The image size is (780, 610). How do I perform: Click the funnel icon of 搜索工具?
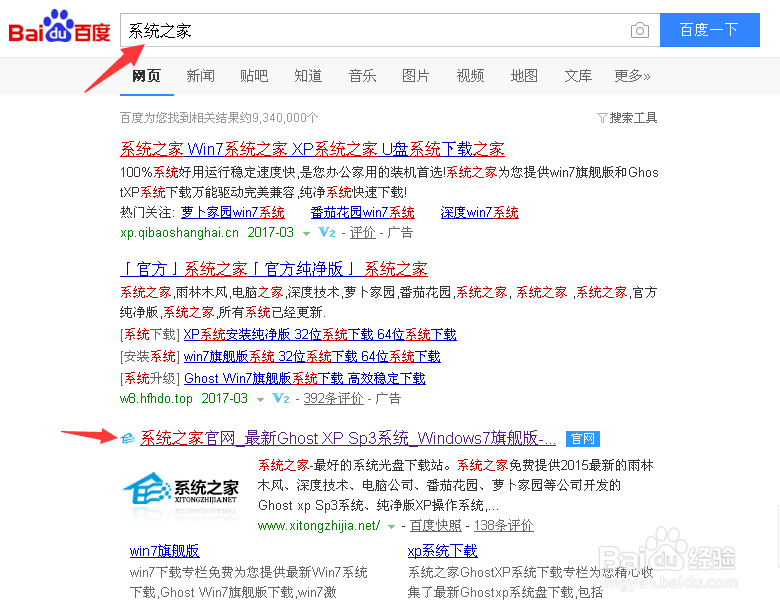tap(602, 118)
